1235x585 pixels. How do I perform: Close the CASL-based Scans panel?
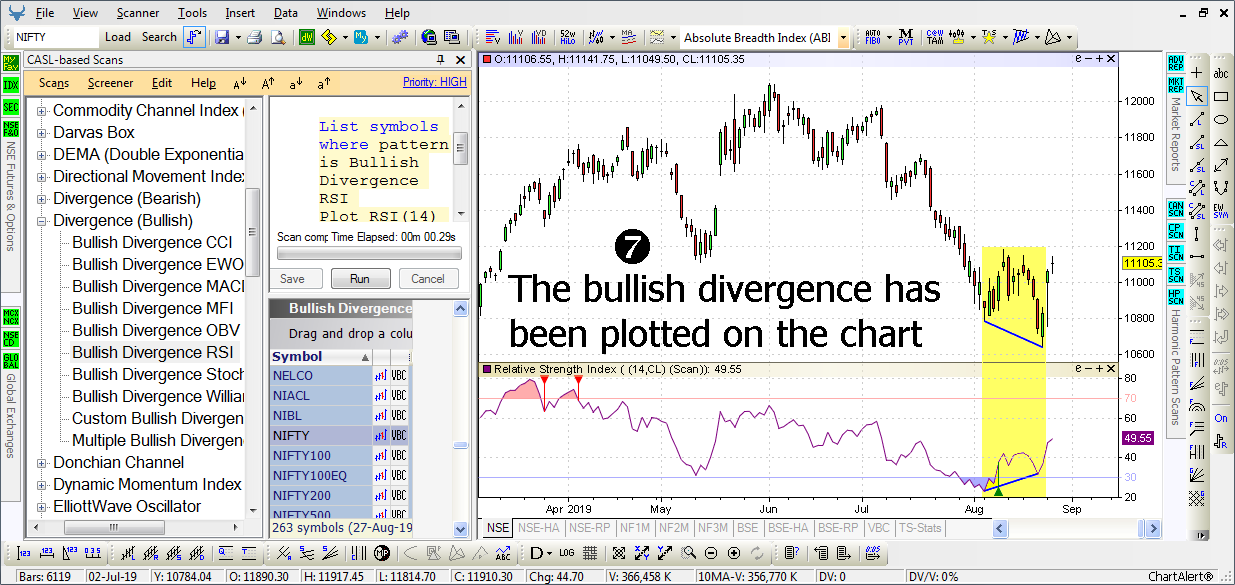(459, 60)
